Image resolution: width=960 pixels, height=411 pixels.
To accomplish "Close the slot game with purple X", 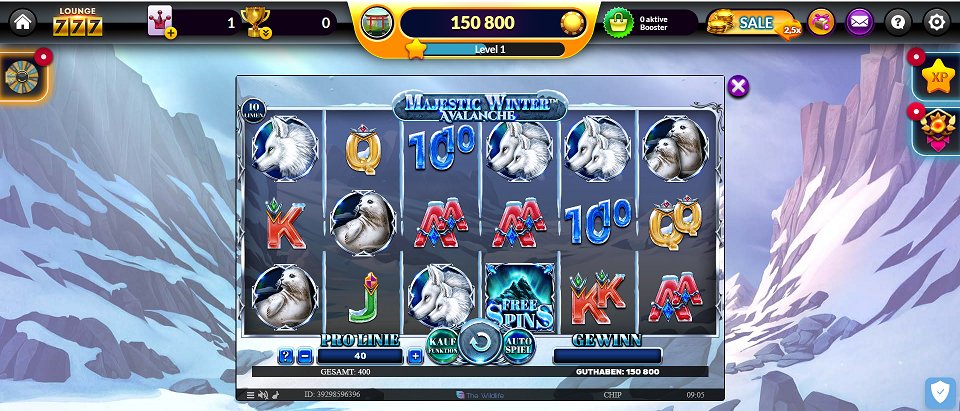I will (738, 86).
